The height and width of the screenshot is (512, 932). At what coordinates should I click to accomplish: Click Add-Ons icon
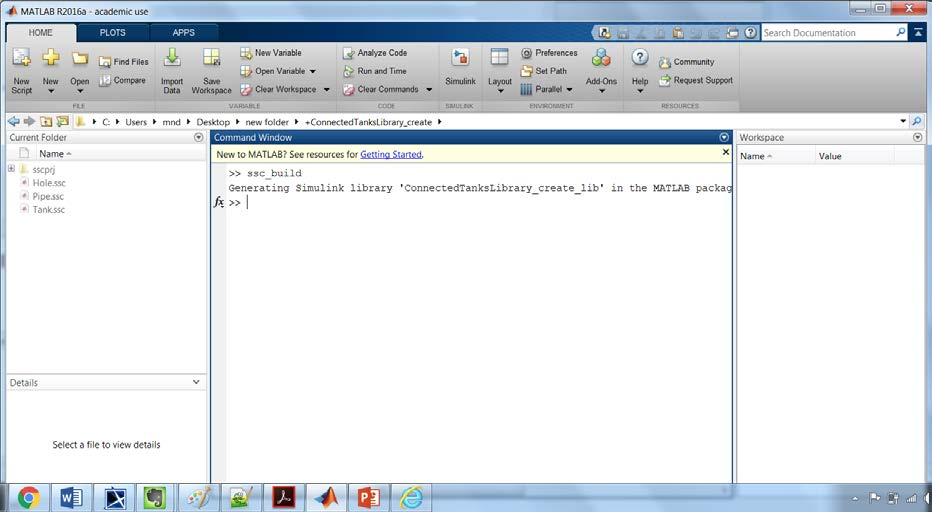[601, 58]
